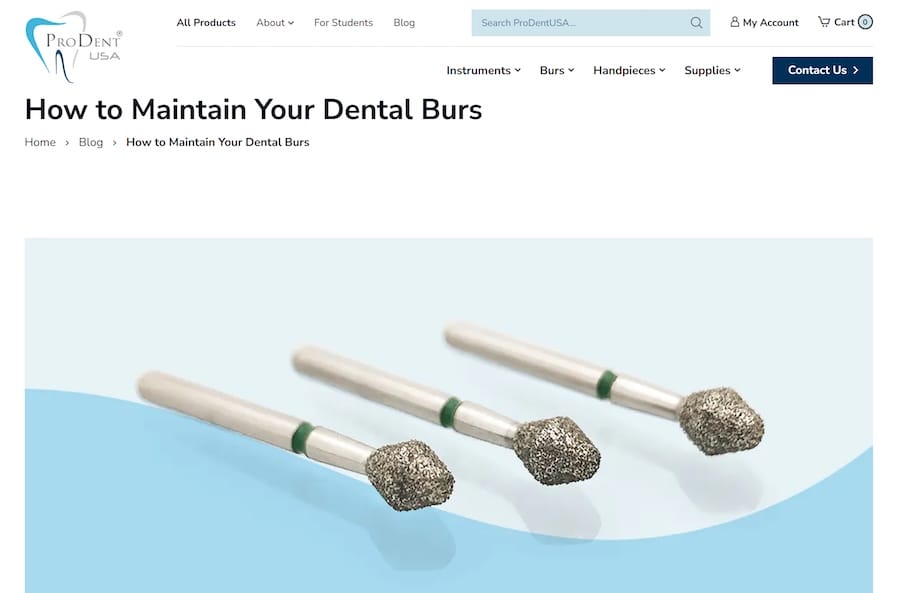This screenshot has width=900, height=593.
Task: Click the arrow on Contact Us button
Action: [x=856, y=70]
